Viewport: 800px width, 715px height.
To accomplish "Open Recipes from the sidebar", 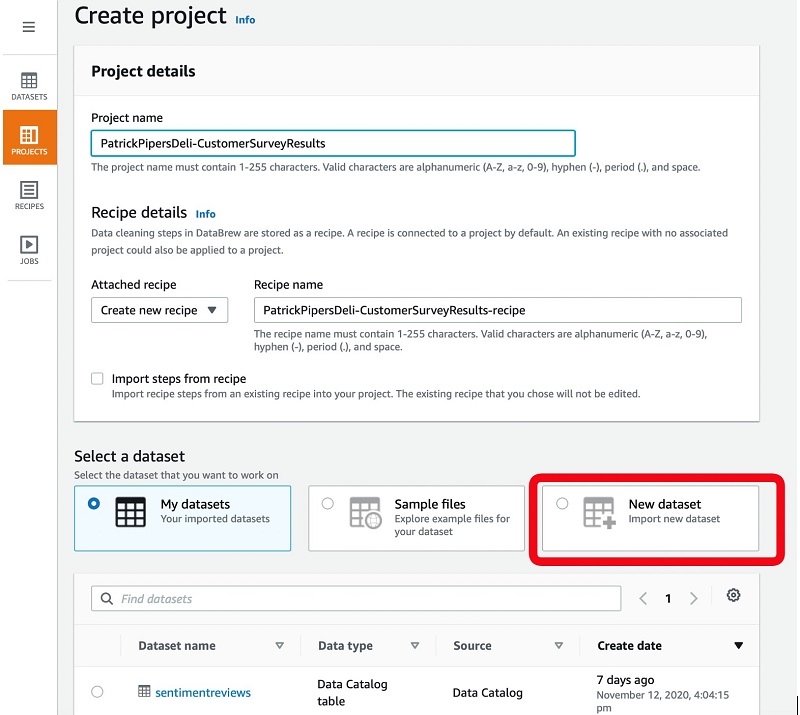I will pos(29,195).
